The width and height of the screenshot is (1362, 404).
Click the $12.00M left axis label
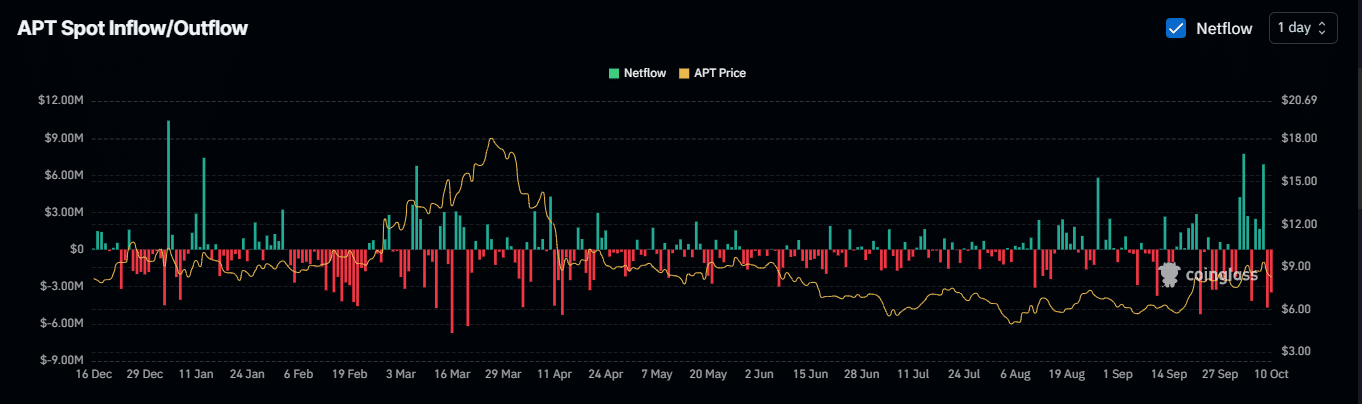[62, 101]
